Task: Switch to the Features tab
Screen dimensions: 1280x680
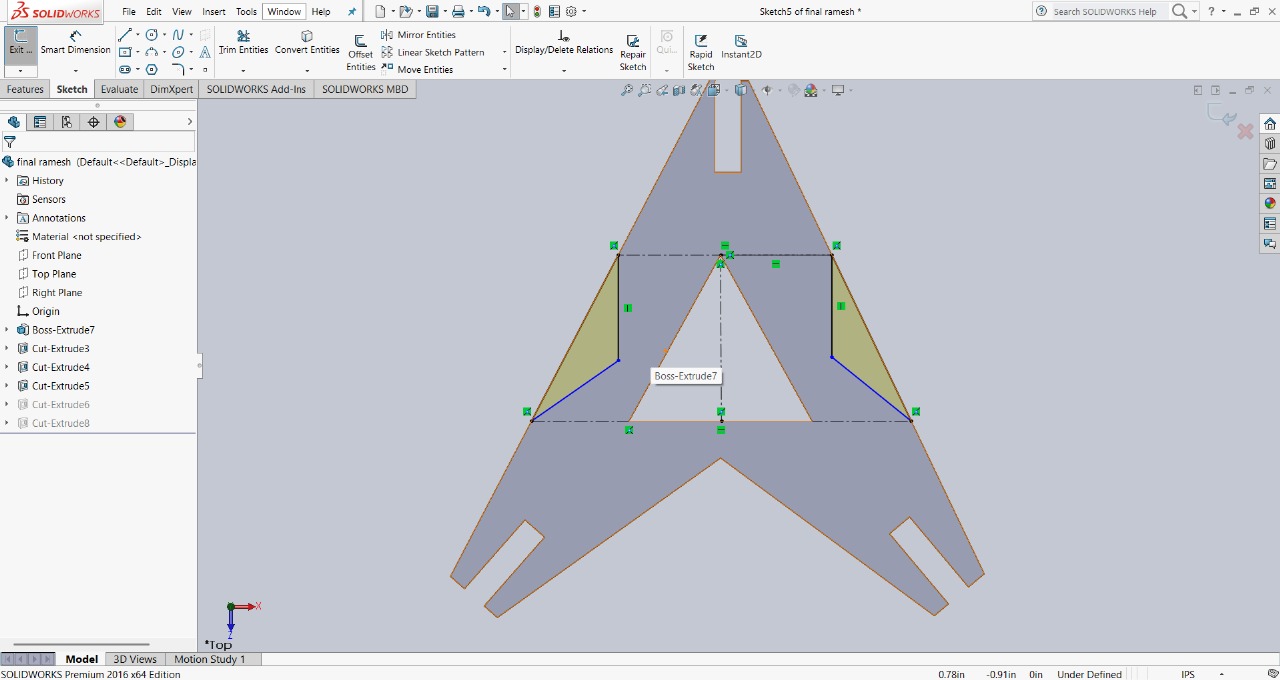Action: pos(25,89)
